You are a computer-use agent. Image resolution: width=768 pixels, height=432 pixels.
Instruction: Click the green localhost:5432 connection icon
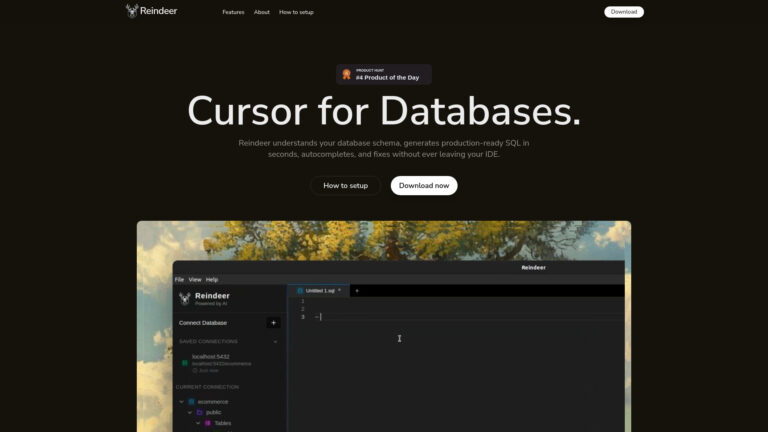click(x=185, y=363)
